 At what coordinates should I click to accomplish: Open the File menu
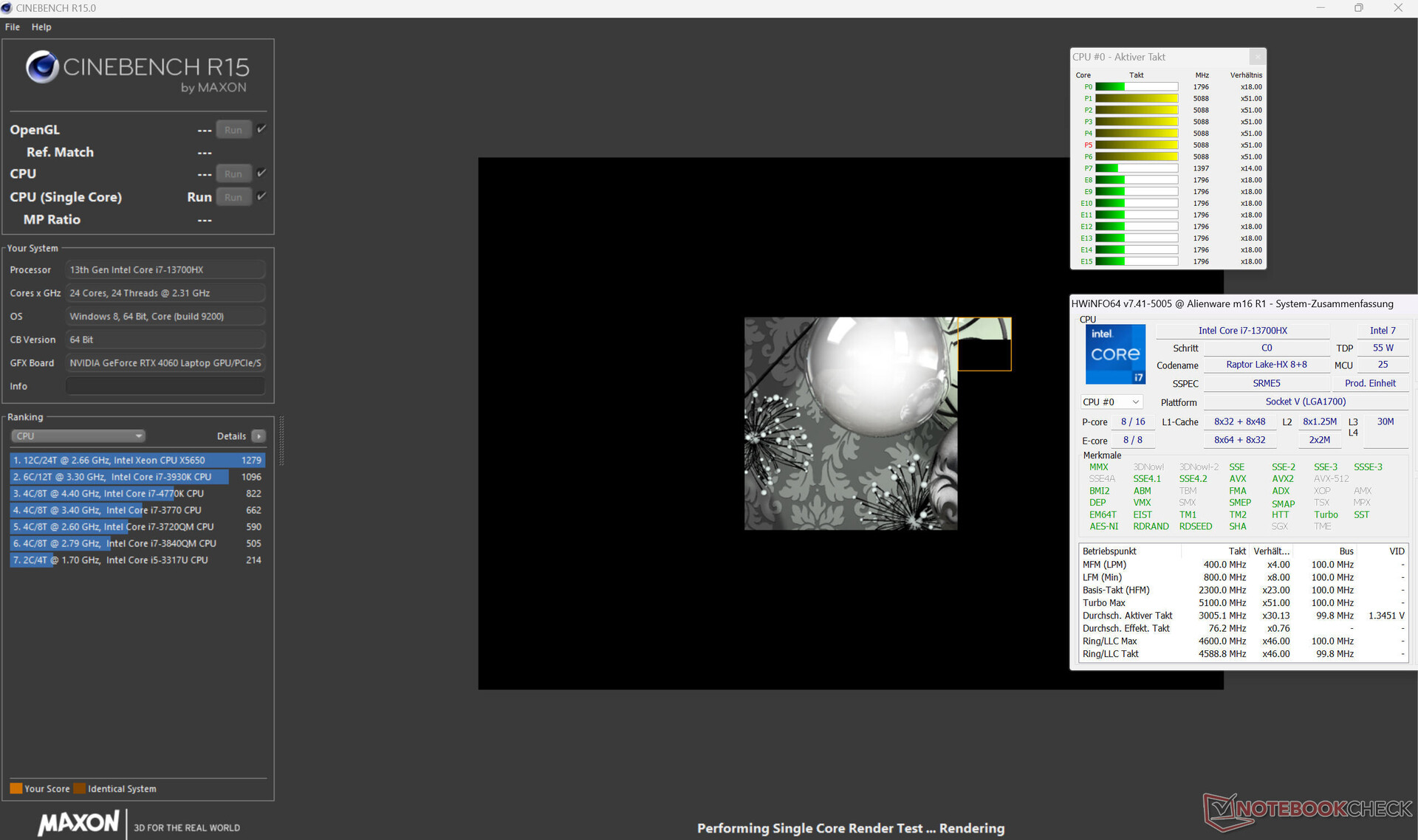pos(13,27)
